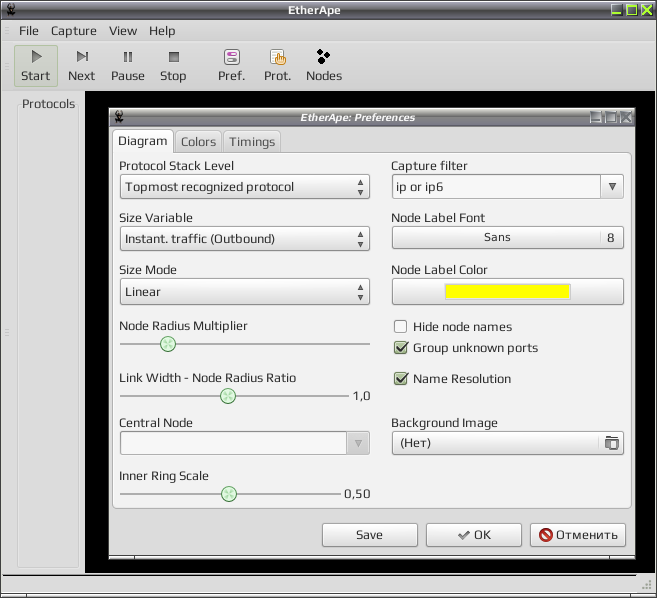The width and height of the screenshot is (657, 598).
Task: Open the Background Image file chooser
Action: (x=507, y=443)
